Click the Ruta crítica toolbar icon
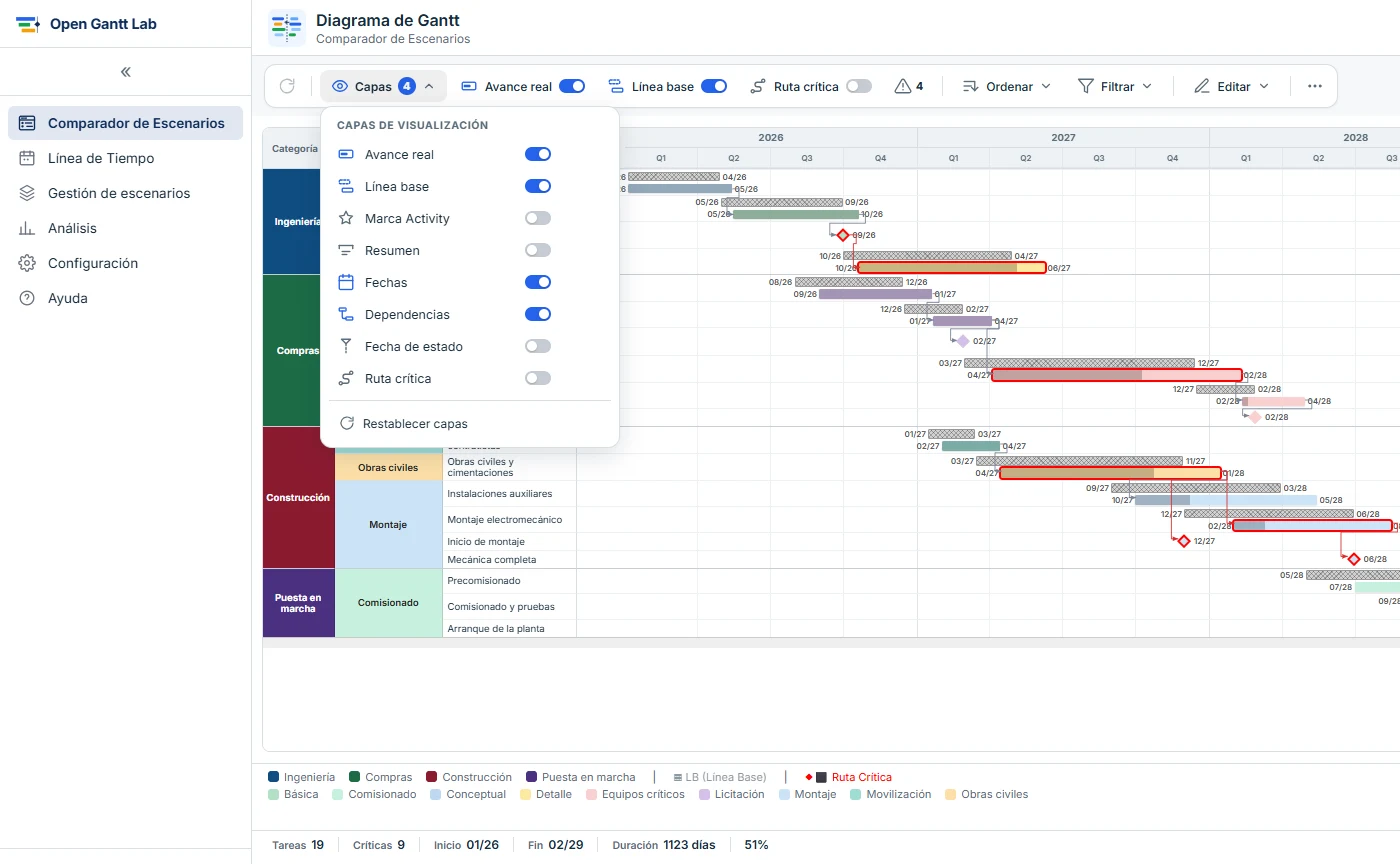Image resolution: width=1400 pixels, height=864 pixels. coord(758,86)
